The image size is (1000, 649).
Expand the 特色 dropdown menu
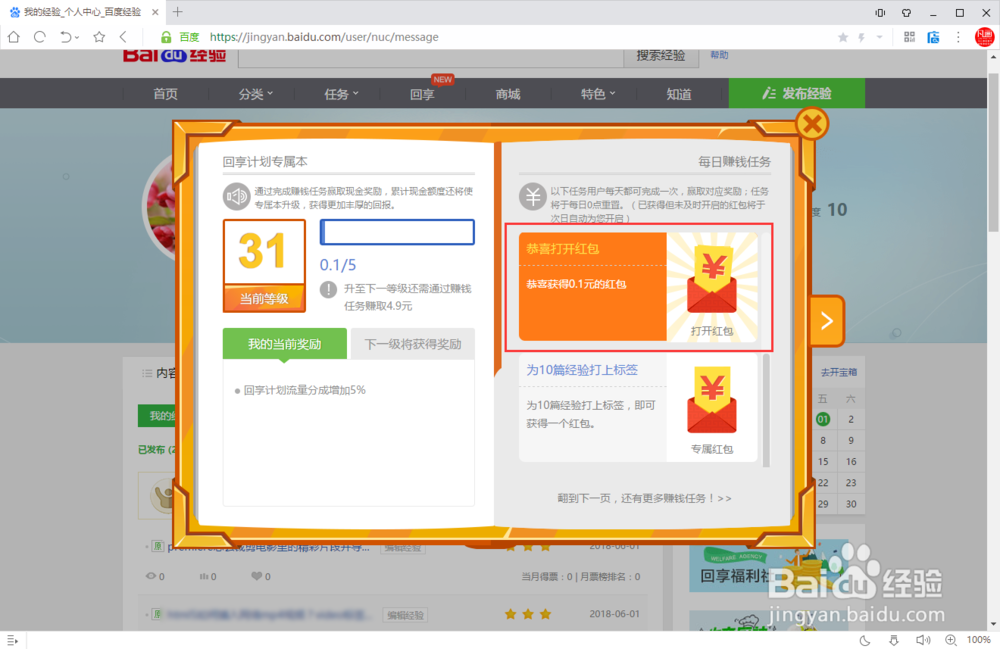(x=598, y=94)
